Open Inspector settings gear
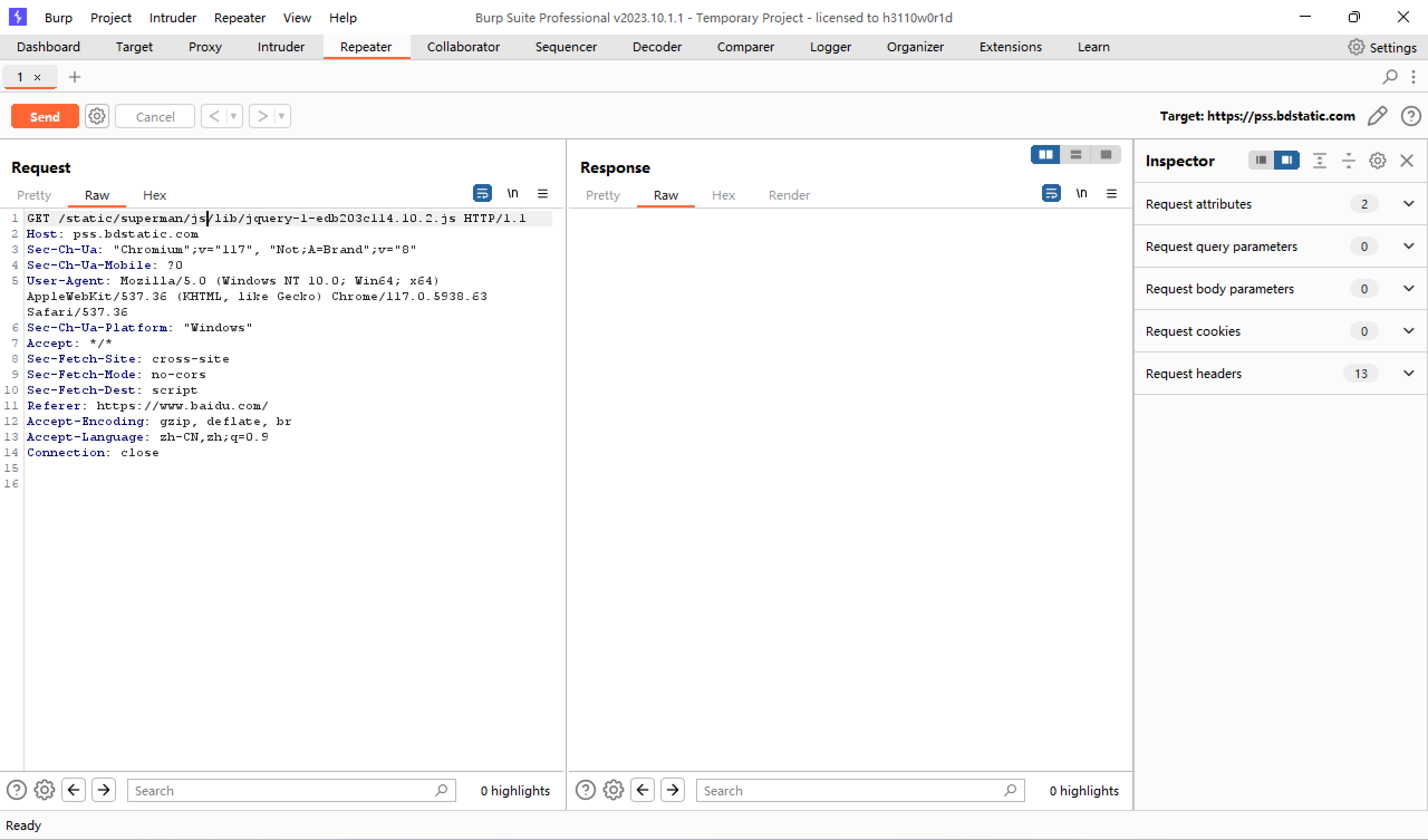 1378,161
